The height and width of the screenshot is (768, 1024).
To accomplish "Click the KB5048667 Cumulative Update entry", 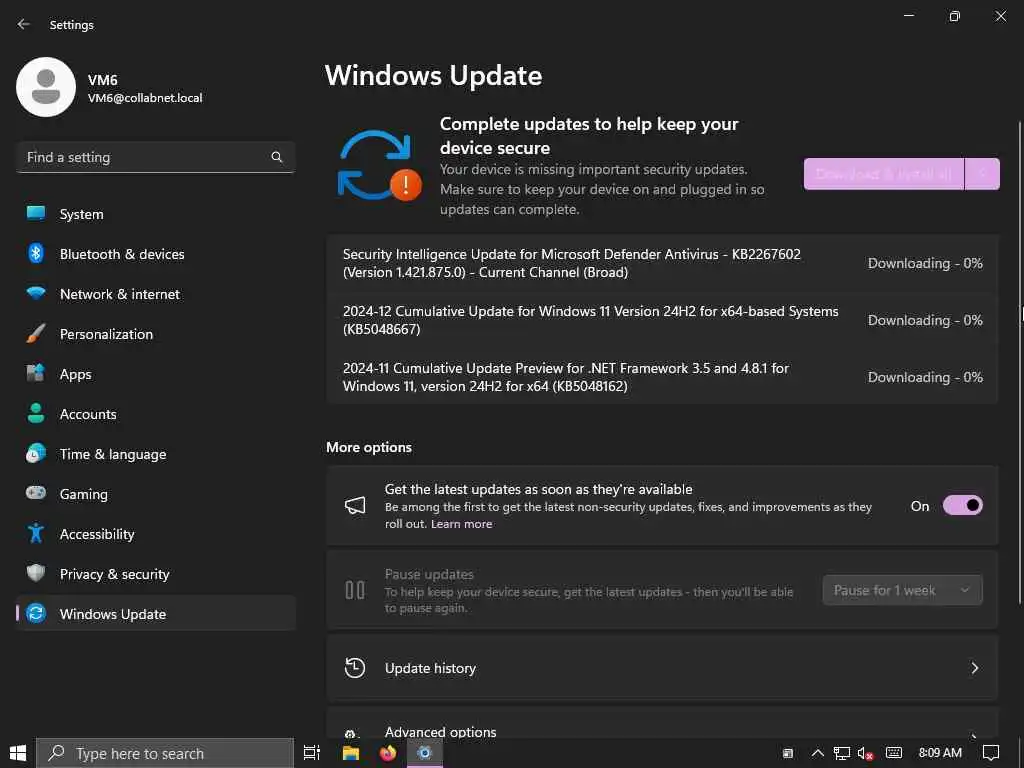I will point(662,320).
